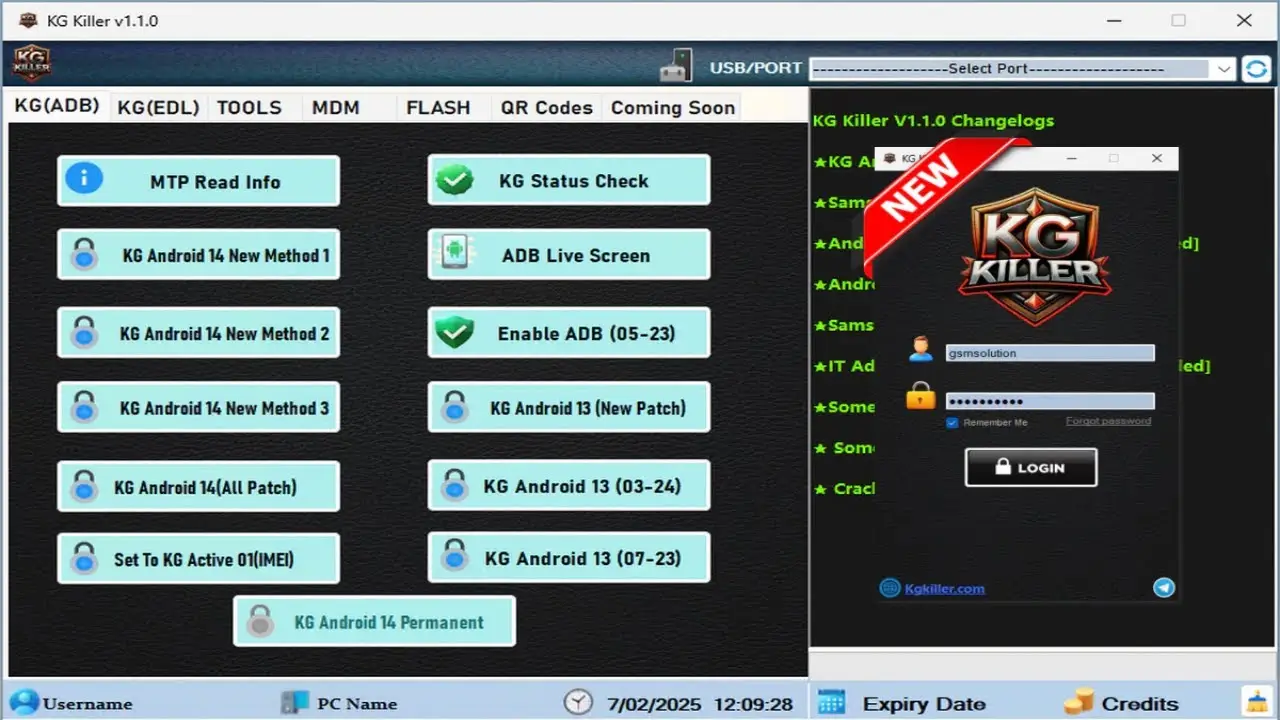Screen dimensions: 1280x720
Task: Visit the Kgkiller.com link
Action: click(944, 589)
